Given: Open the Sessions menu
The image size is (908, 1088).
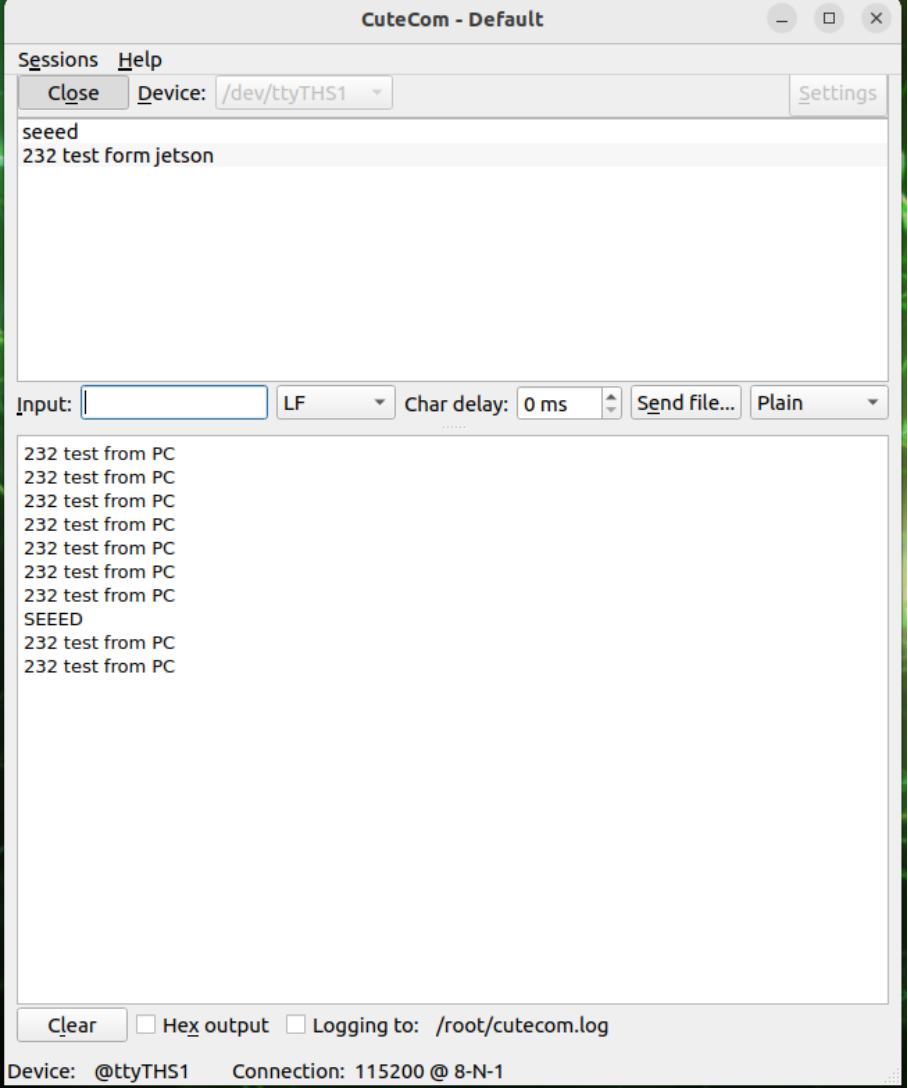Looking at the screenshot, I should coord(58,60).
